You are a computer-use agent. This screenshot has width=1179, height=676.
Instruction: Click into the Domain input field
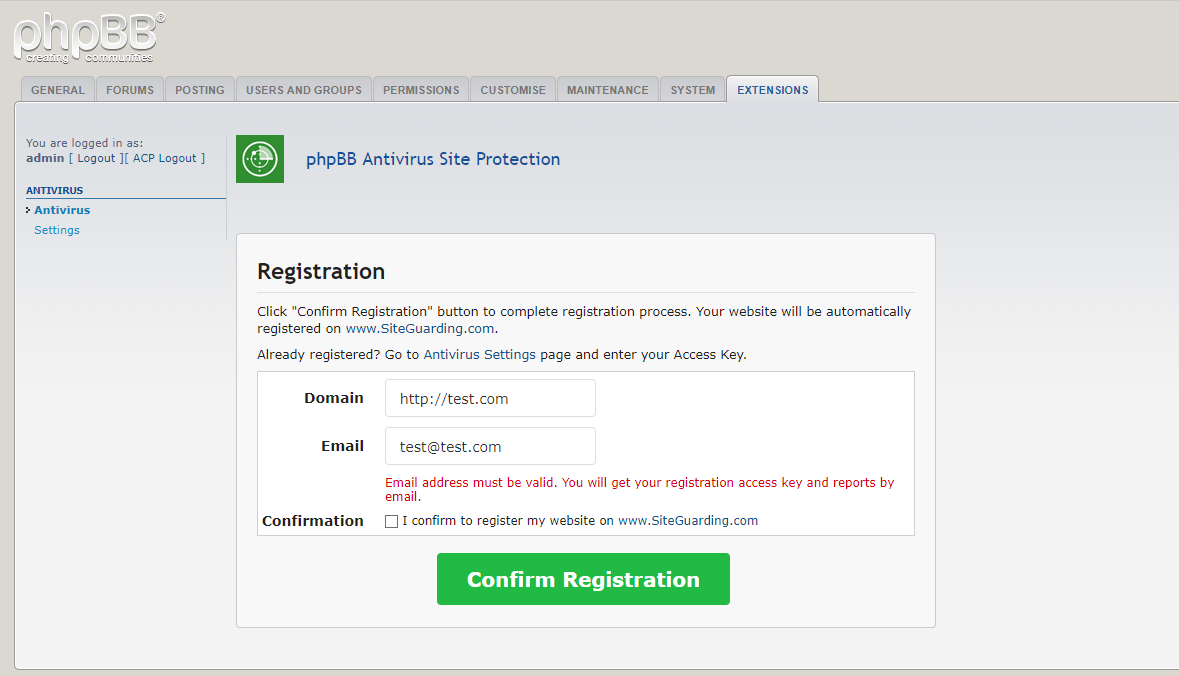[x=490, y=398]
